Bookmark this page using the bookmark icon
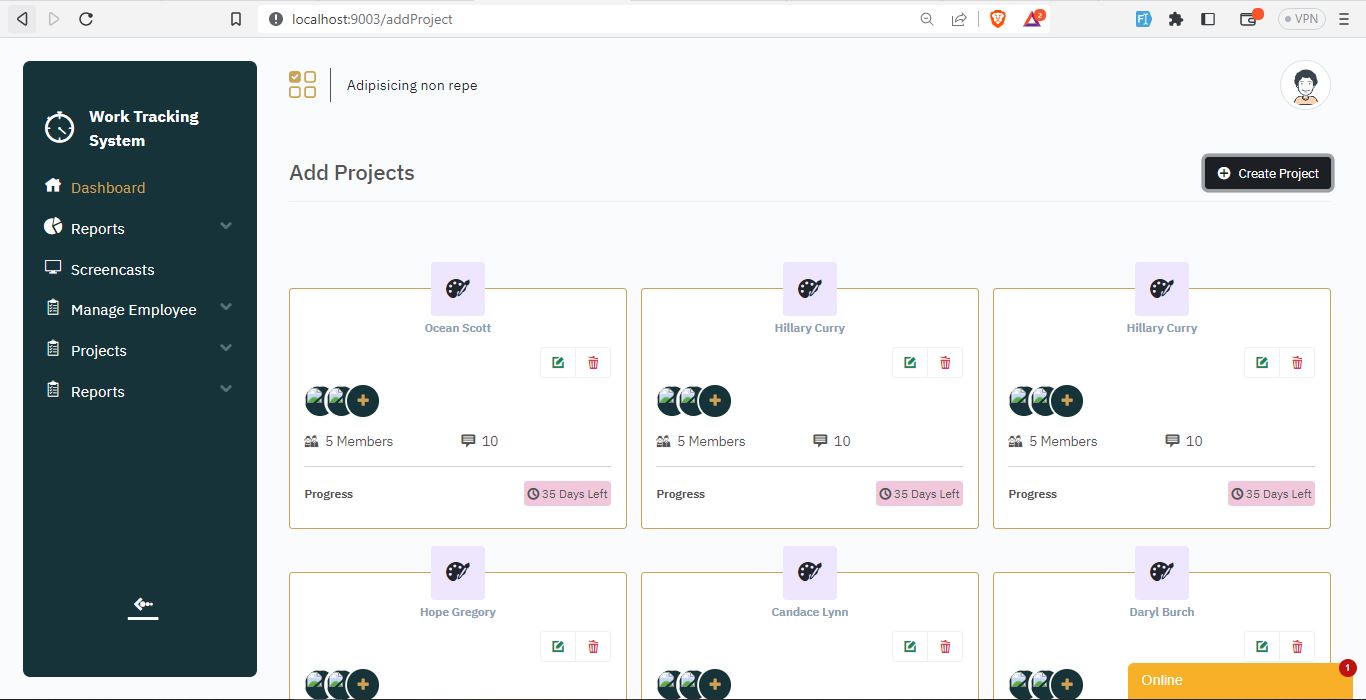 [x=236, y=19]
